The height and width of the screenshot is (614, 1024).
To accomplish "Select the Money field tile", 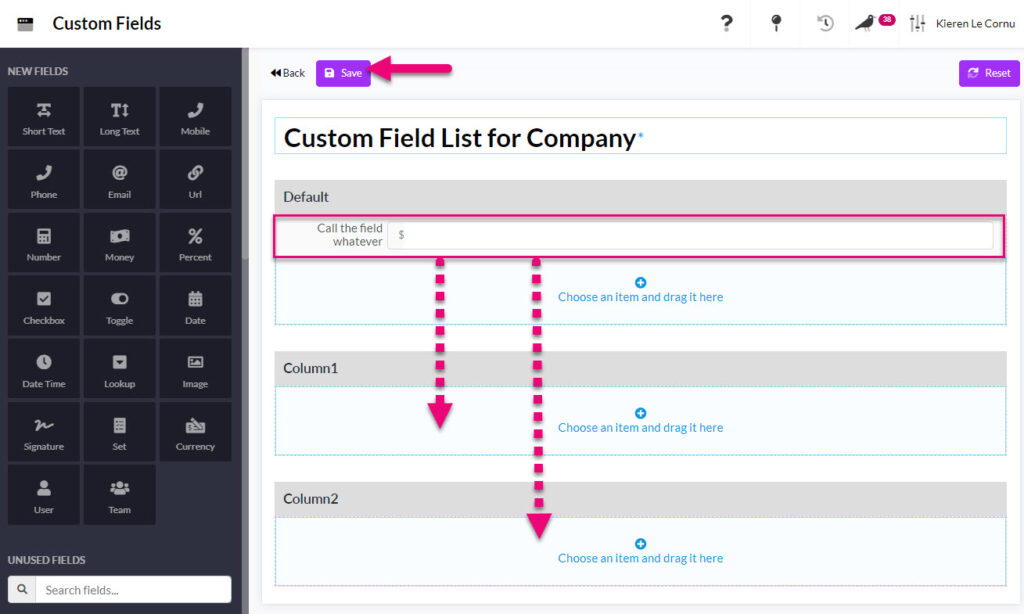I will (x=120, y=242).
